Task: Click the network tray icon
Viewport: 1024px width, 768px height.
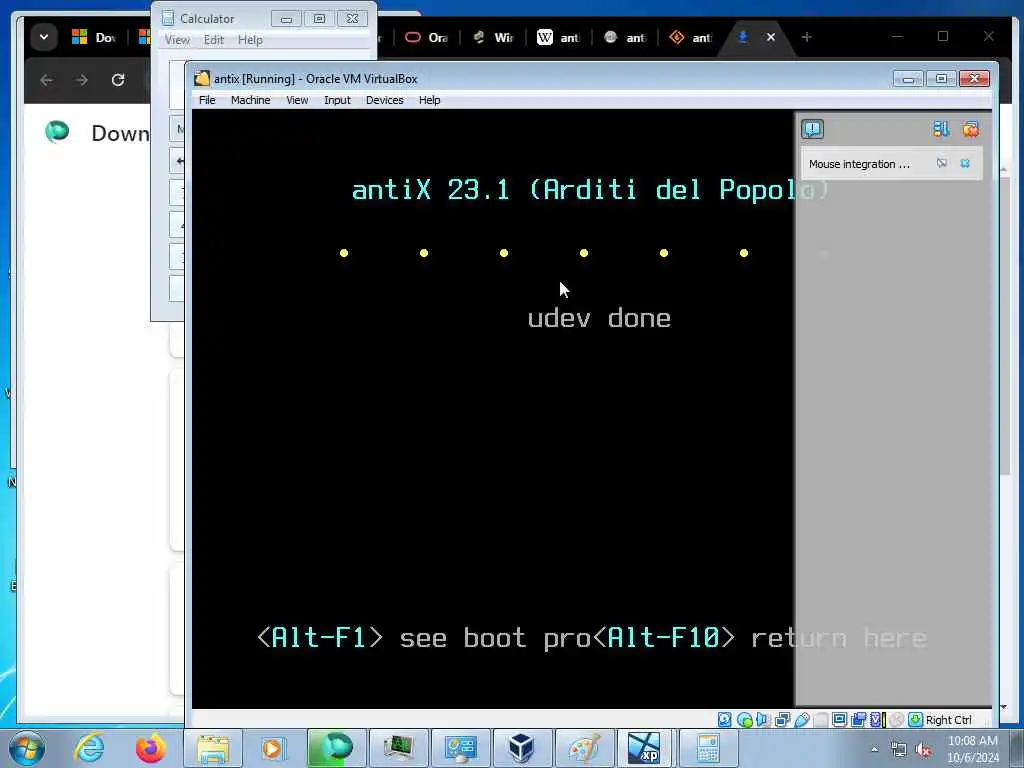Action: click(899, 750)
